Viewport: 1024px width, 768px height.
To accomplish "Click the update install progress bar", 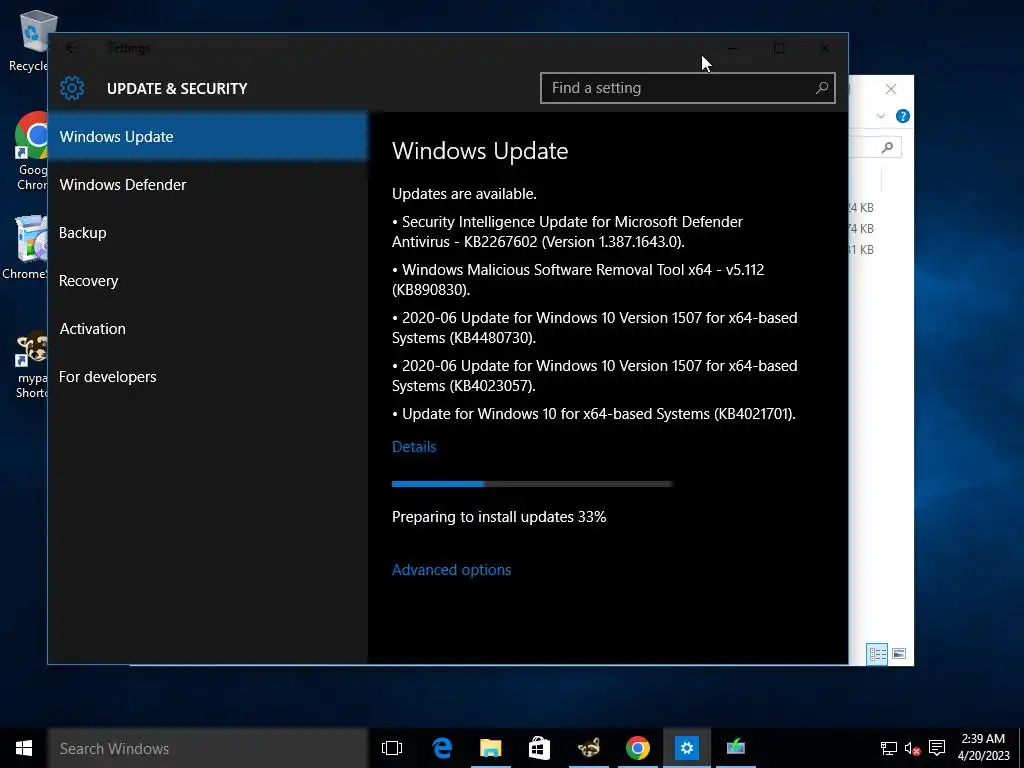I will [532, 484].
